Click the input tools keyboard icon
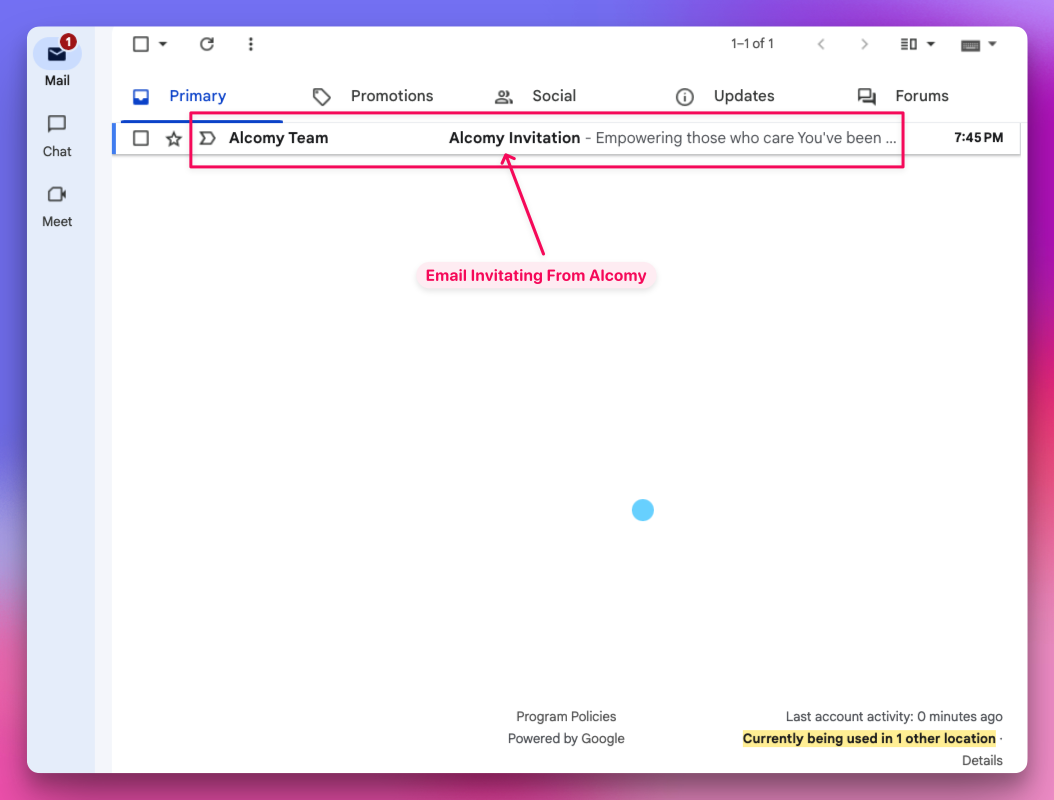 (970, 45)
